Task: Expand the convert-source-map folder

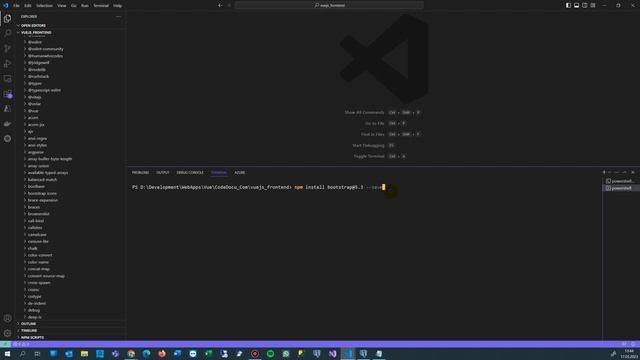Action: [46, 276]
